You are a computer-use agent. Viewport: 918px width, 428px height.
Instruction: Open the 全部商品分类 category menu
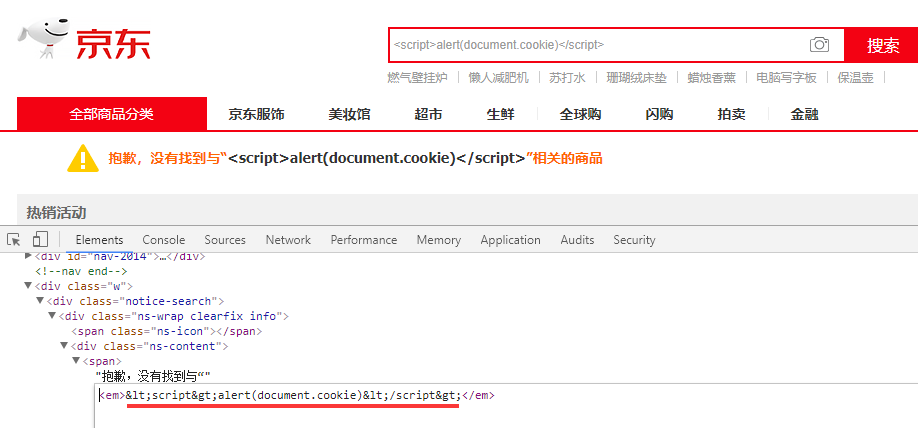pos(112,114)
